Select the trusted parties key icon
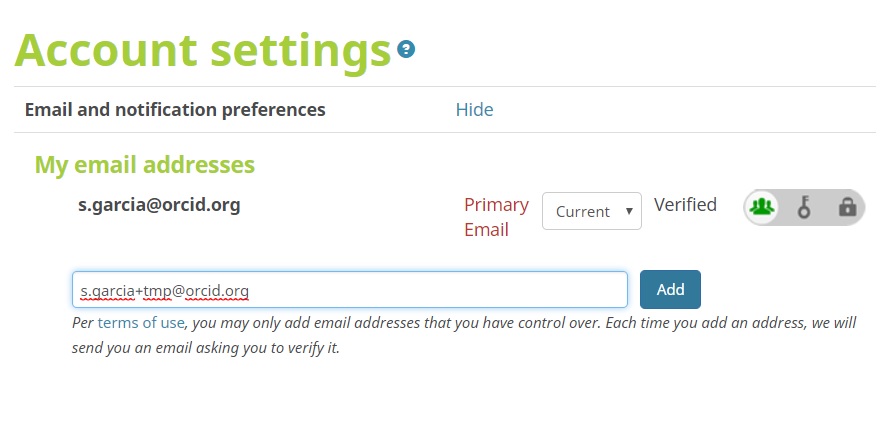Screen dimensions: 884x422 click(804, 207)
